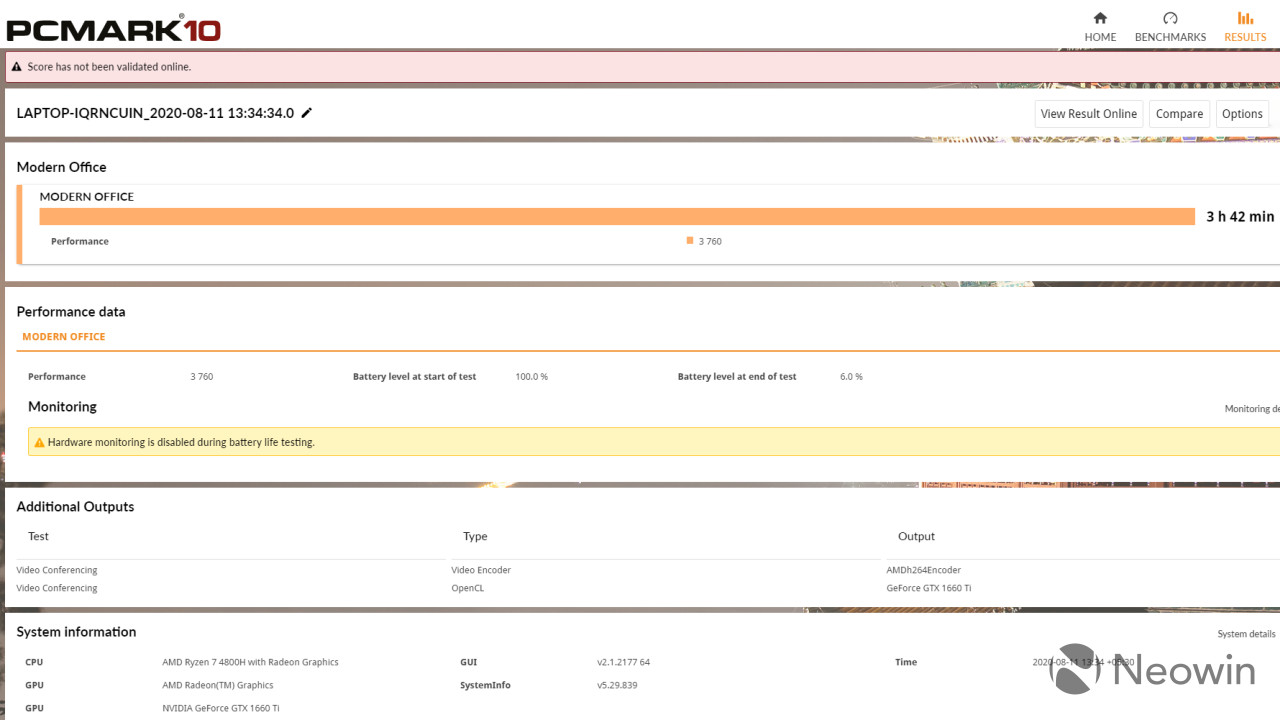Click the 3 760 value beside the result bar
Viewport: 1280px width, 720px height.
click(710, 242)
